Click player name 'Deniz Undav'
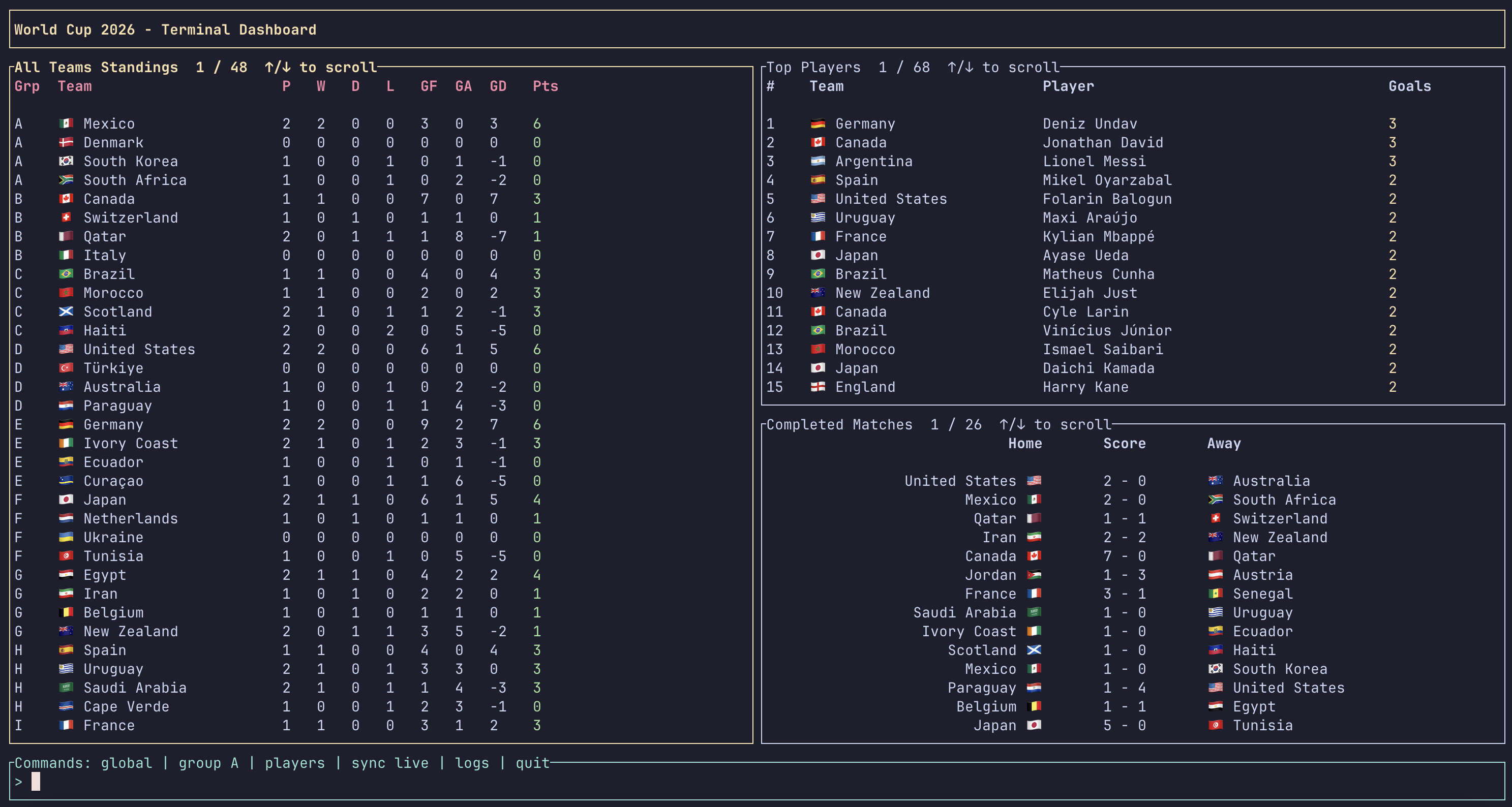 (x=1090, y=123)
